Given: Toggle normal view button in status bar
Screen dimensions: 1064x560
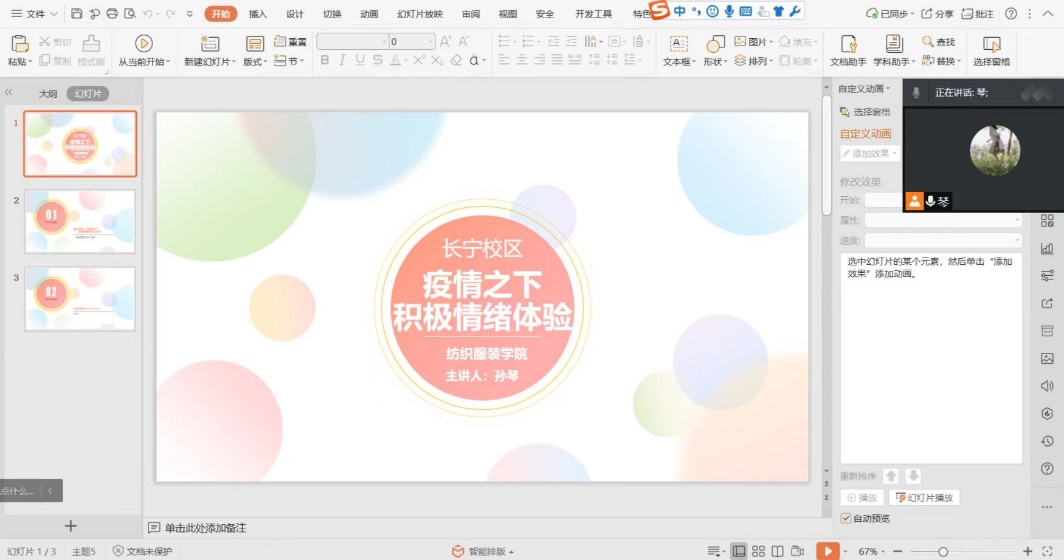Looking at the screenshot, I should 739,551.
